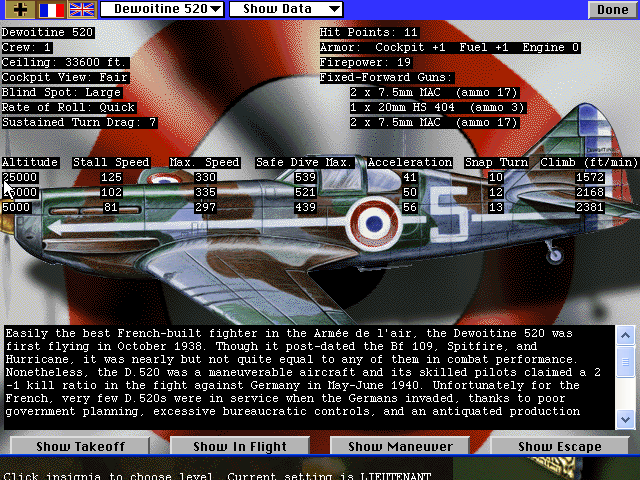Image resolution: width=640 pixels, height=480 pixels.
Task: Click the Done button
Action: point(612,10)
